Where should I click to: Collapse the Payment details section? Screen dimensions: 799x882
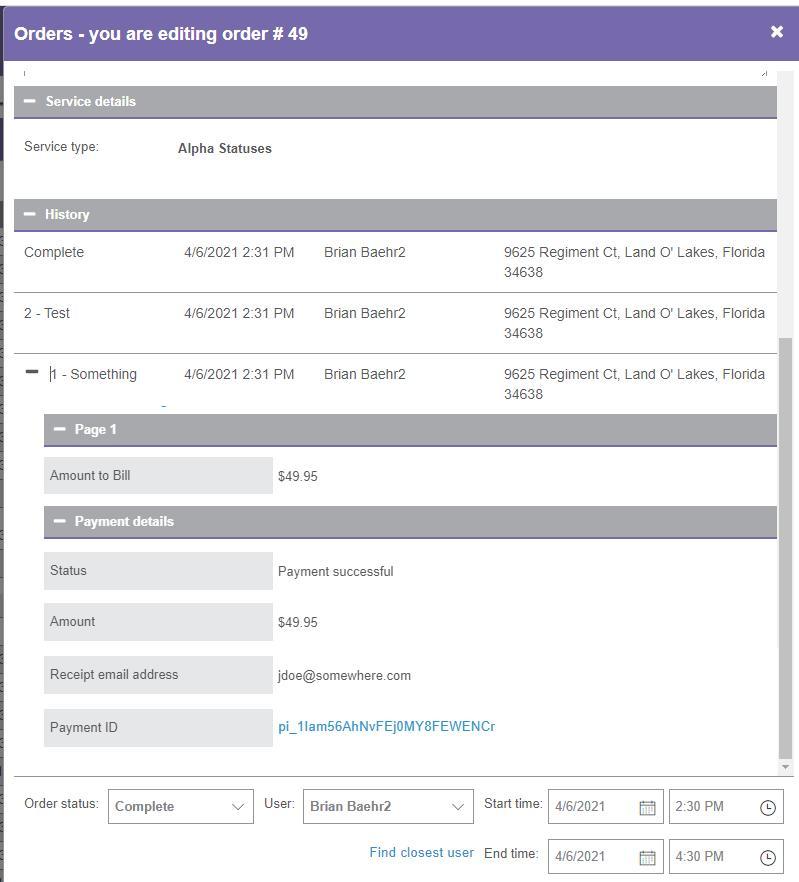tap(60, 521)
